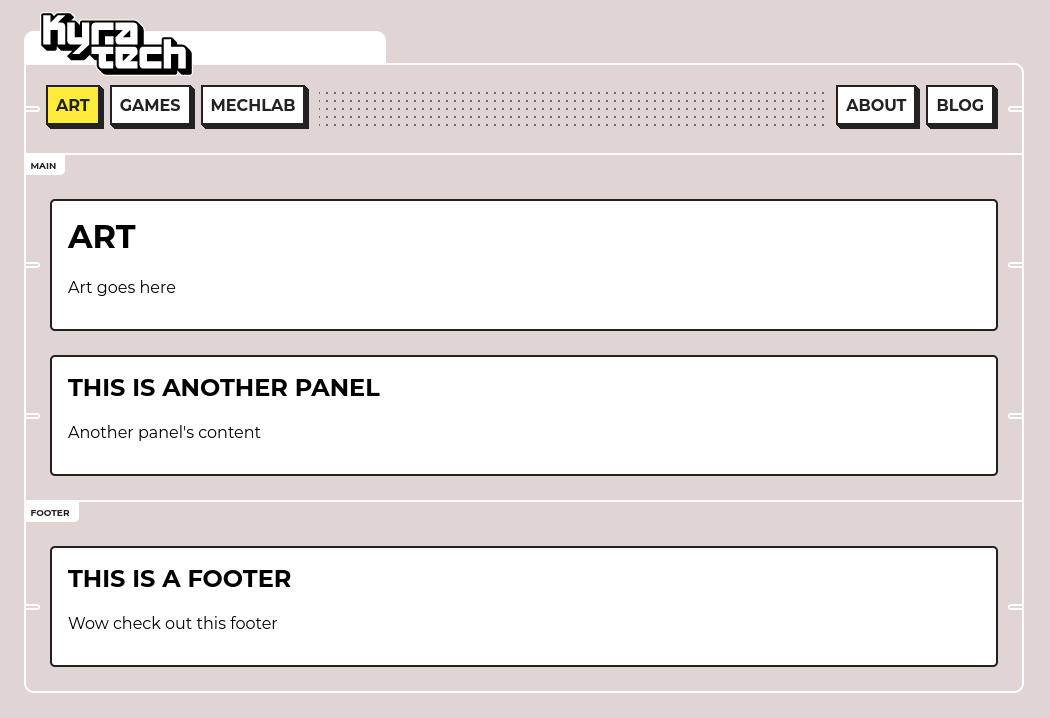1050x718 pixels.
Task: Click left edge notch beside second panel
Action: point(32,416)
